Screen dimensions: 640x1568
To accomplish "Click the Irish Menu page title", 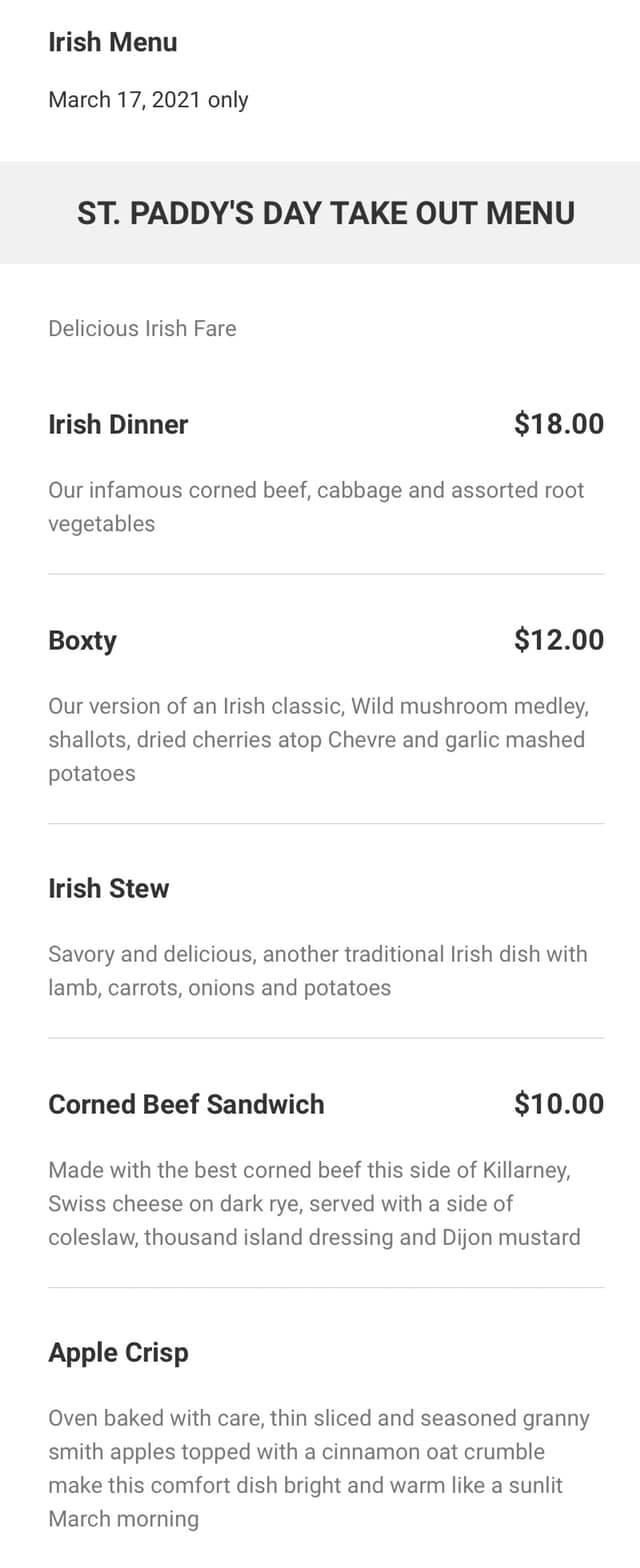I will click(112, 42).
